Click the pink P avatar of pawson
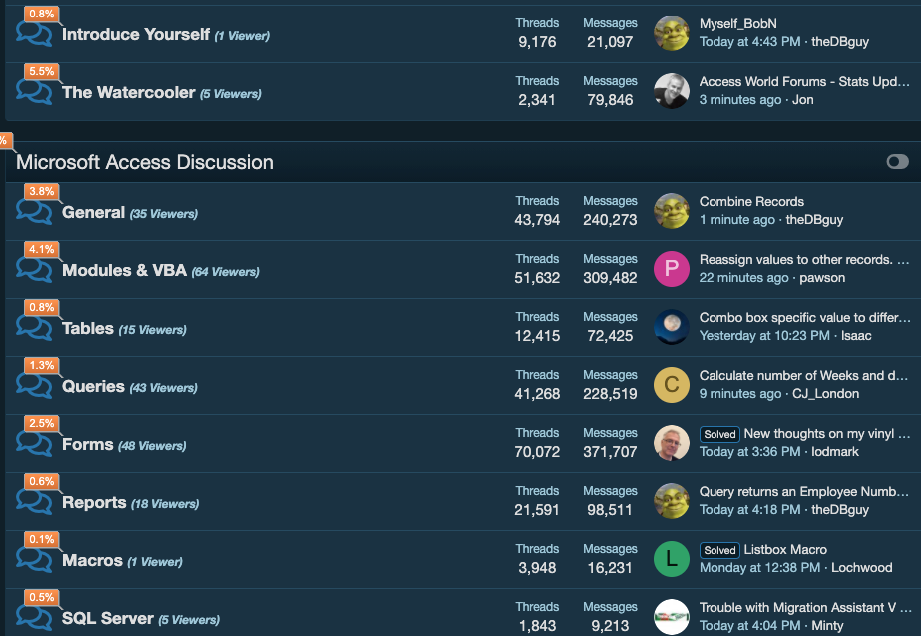921x636 pixels. tap(672, 269)
